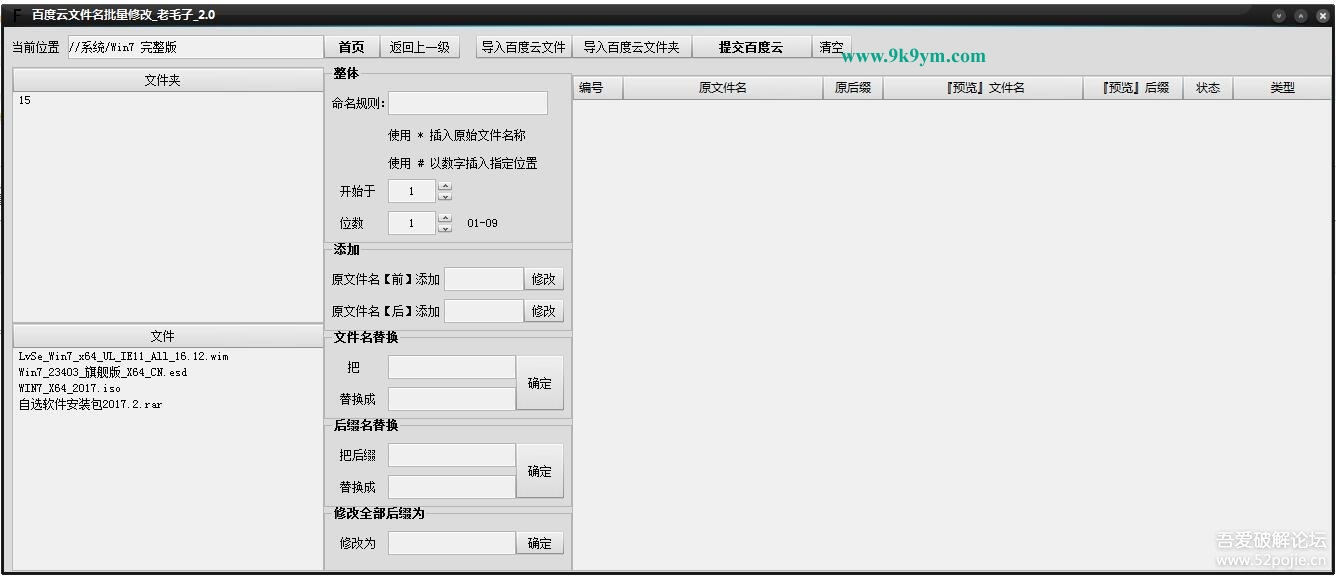Submit changes with 提交百度云
The image size is (1336, 577).
[x=751, y=47]
